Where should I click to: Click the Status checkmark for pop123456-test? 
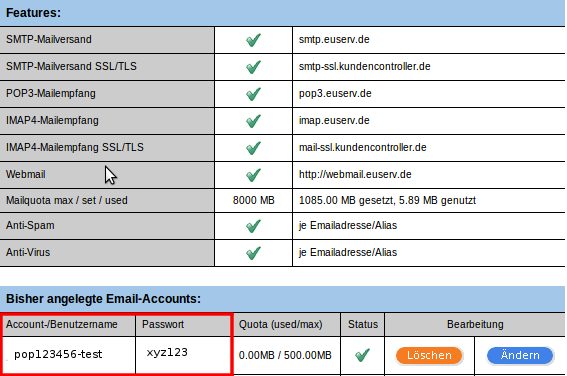click(362, 355)
